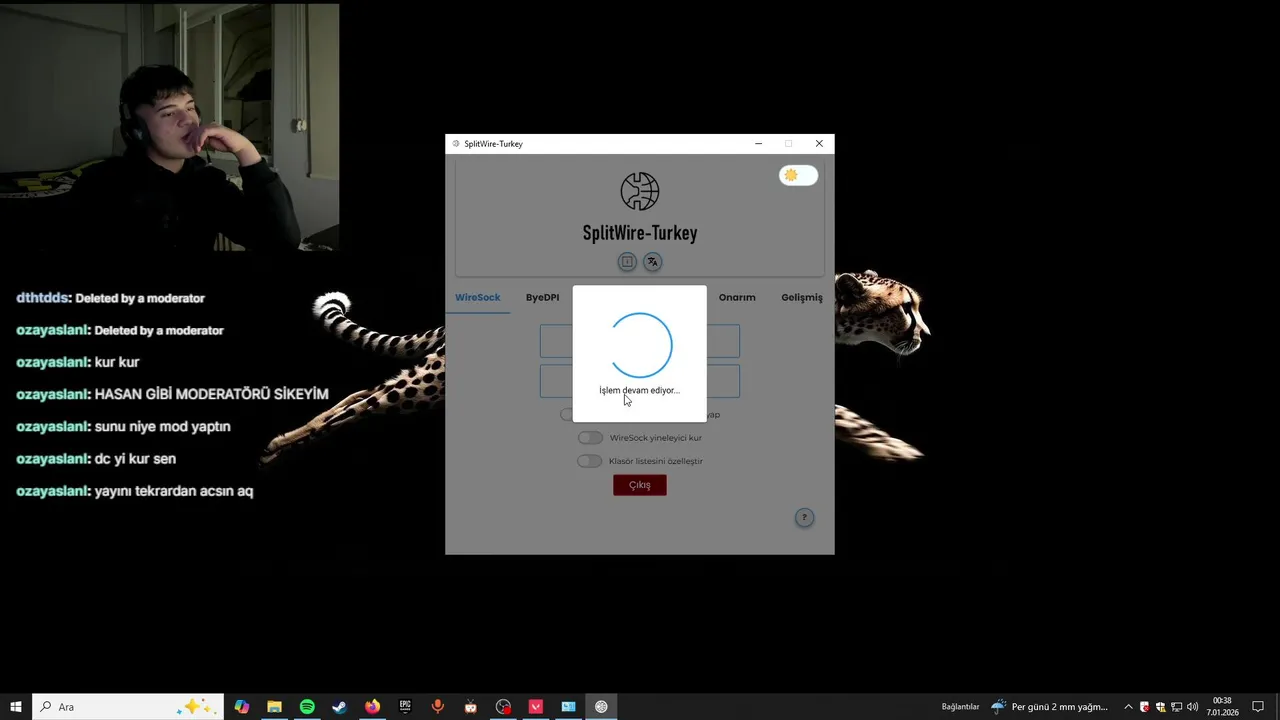Expand the hidden tray icons chevron
Image resolution: width=1280 pixels, height=720 pixels.
[x=1128, y=707]
